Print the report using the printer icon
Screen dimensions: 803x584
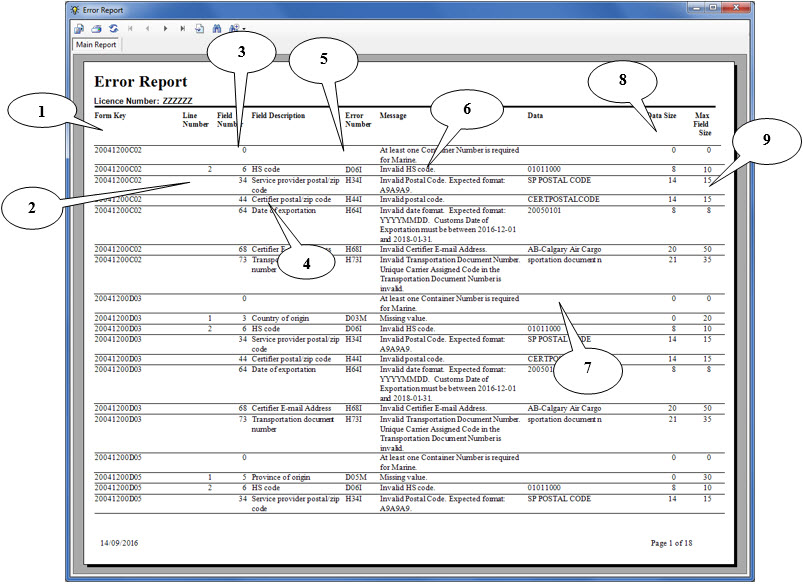[96, 29]
